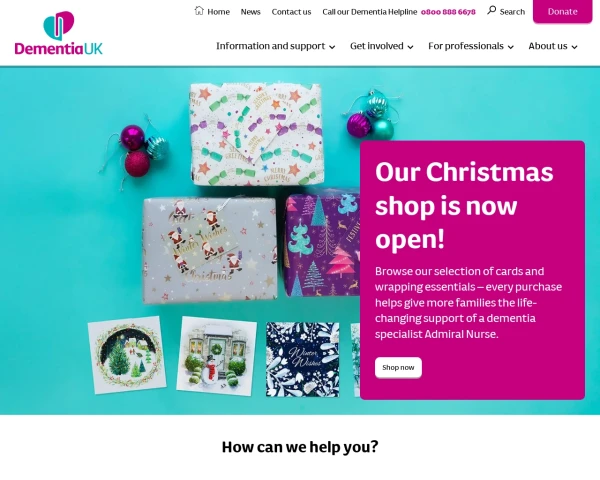
Task: Click the house icon beside Home
Action: 199,11
